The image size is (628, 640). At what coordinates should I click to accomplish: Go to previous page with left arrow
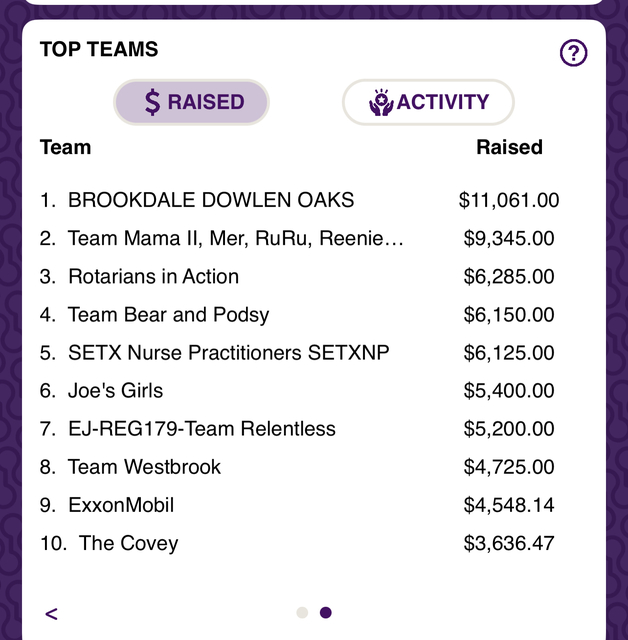click(x=51, y=613)
